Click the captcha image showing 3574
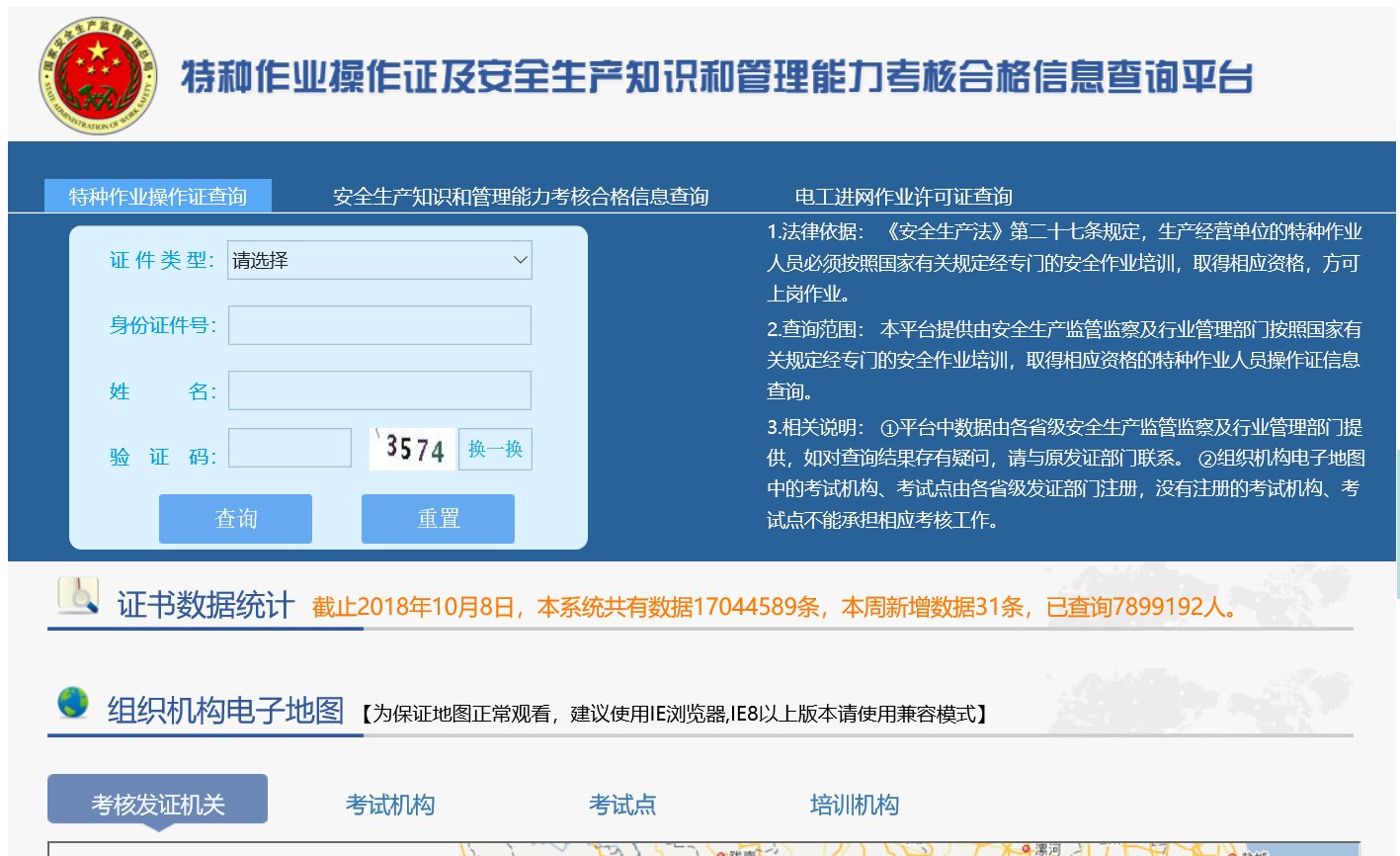This screenshot has height=856, width=1400. (410, 448)
